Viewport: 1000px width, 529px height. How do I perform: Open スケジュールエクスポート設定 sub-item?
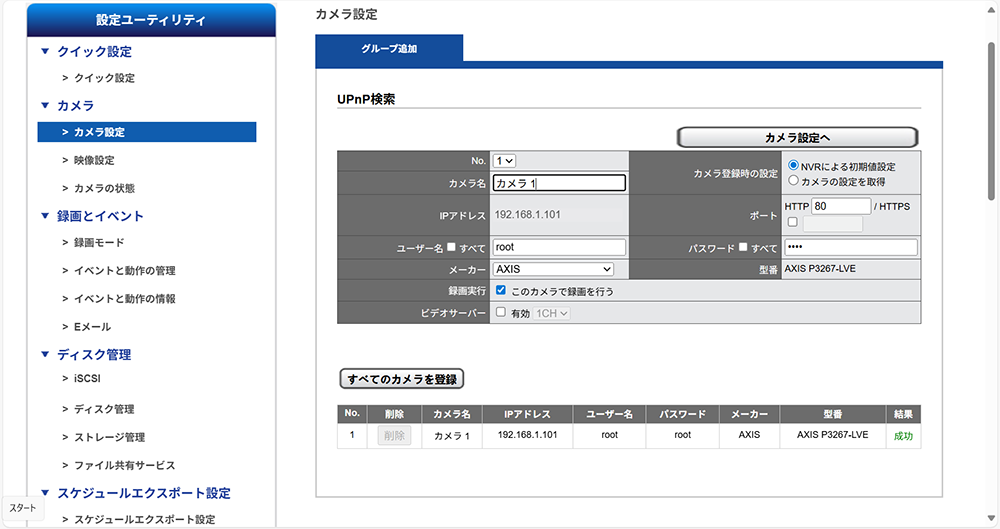(144, 519)
